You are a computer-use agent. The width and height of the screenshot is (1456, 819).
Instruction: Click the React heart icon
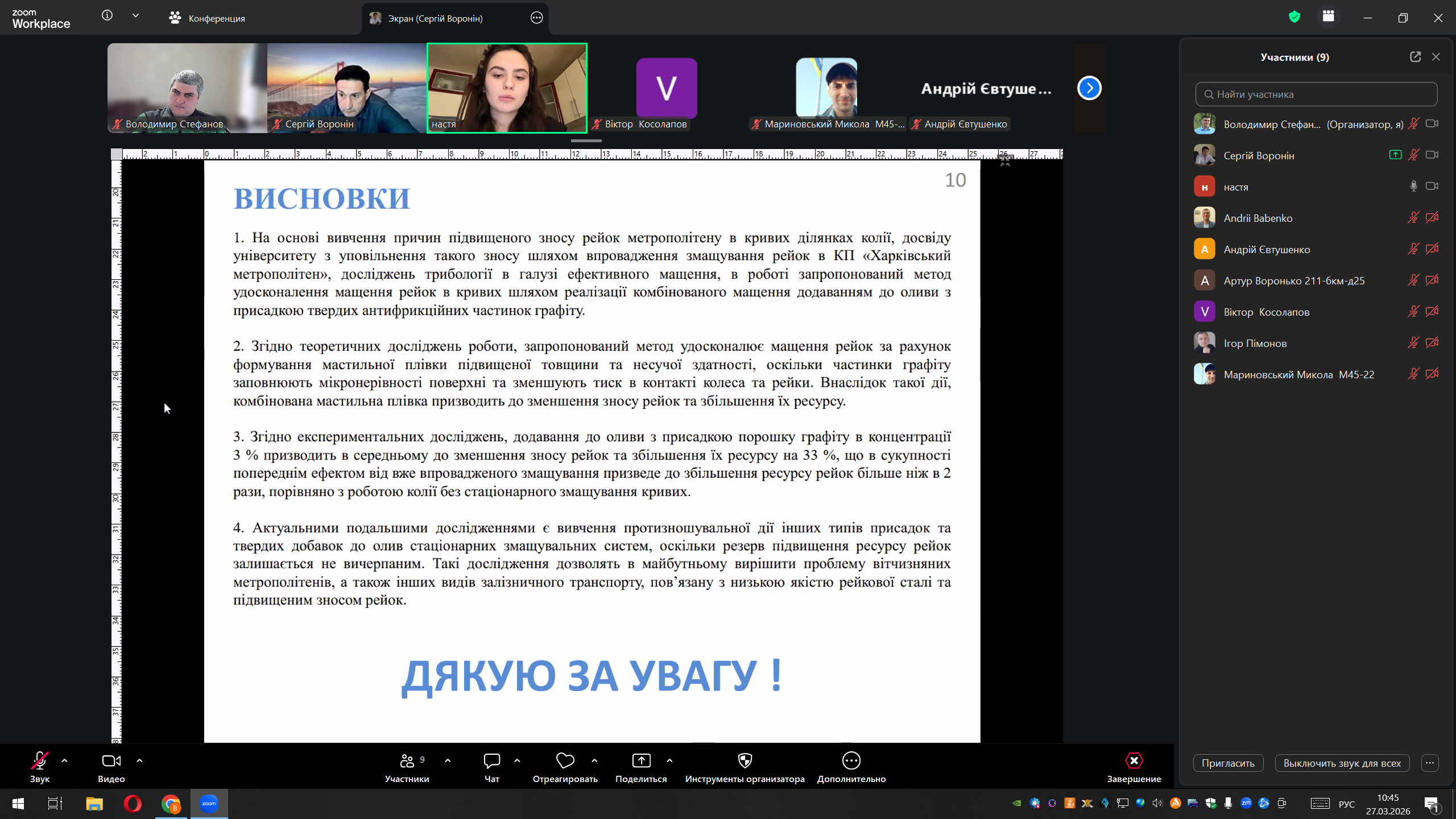(565, 760)
